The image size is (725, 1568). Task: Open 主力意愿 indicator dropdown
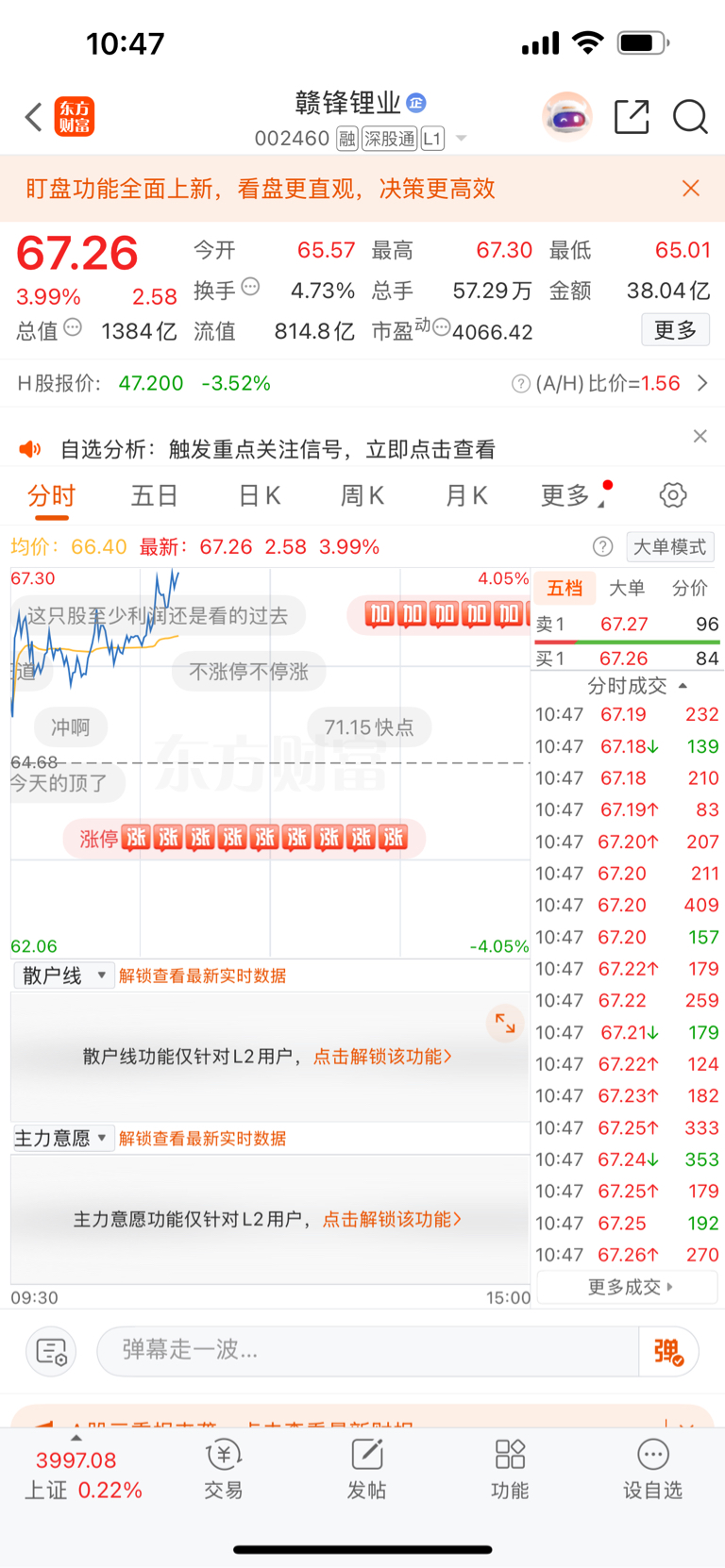click(63, 1138)
